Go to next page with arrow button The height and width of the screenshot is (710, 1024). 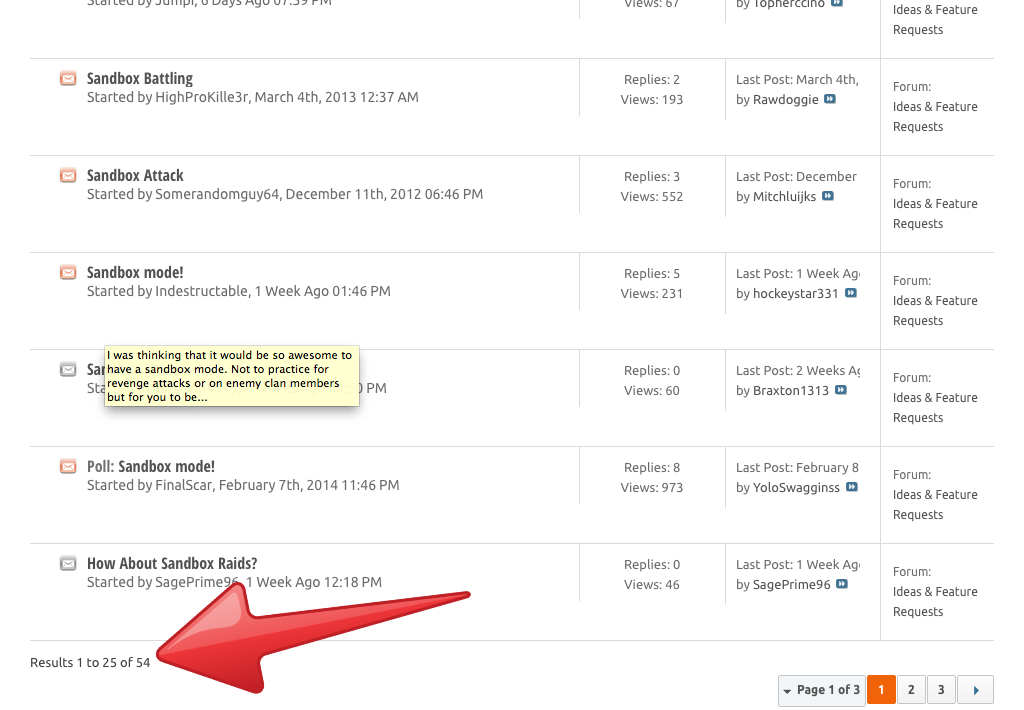(975, 690)
